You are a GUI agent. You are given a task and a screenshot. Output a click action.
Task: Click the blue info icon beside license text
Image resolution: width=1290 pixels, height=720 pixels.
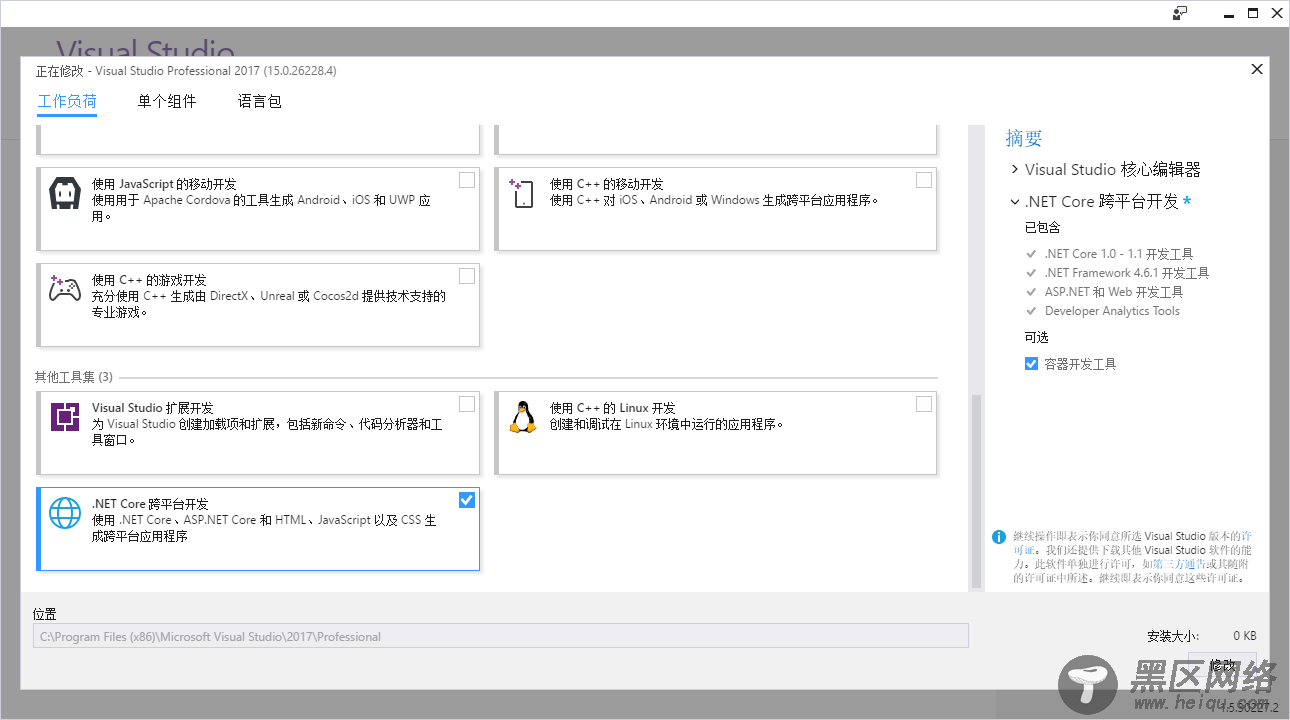pyautogui.click(x=998, y=537)
